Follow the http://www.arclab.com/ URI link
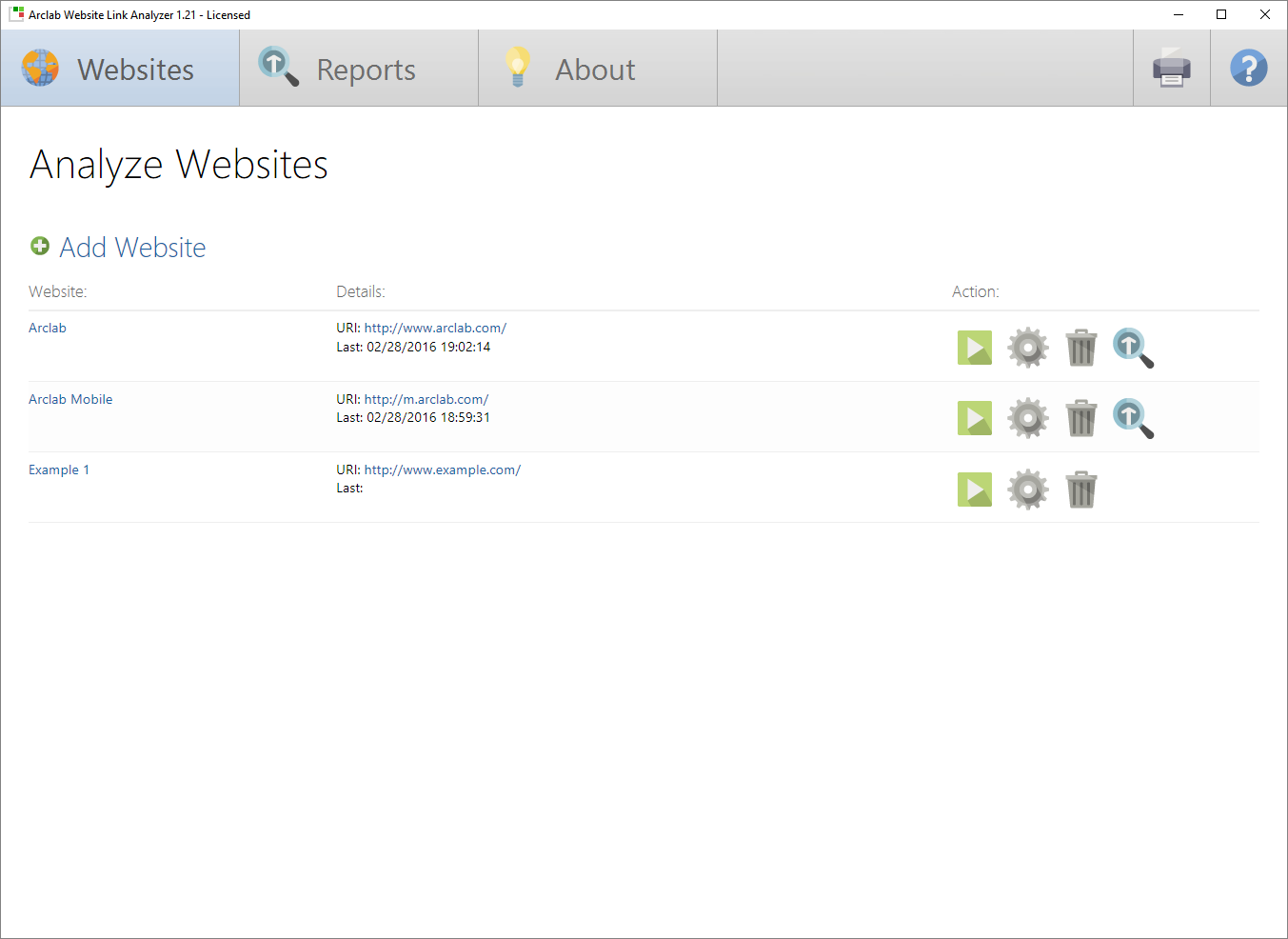Screen dimensions: 1288x939 point(435,329)
